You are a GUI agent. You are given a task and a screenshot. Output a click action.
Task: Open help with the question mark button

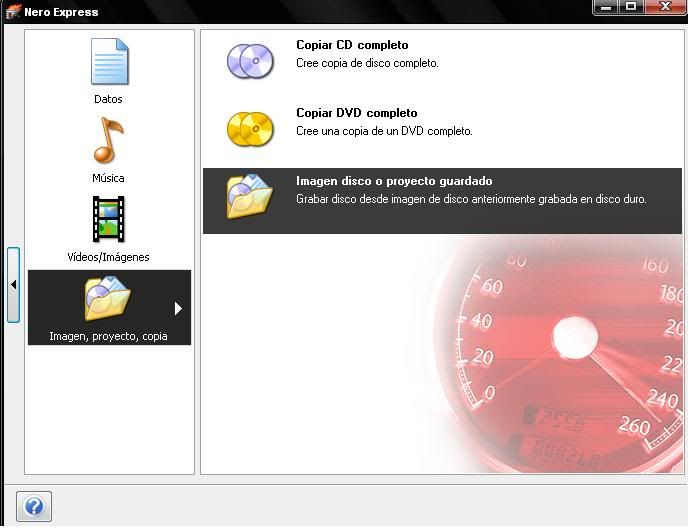point(34,506)
